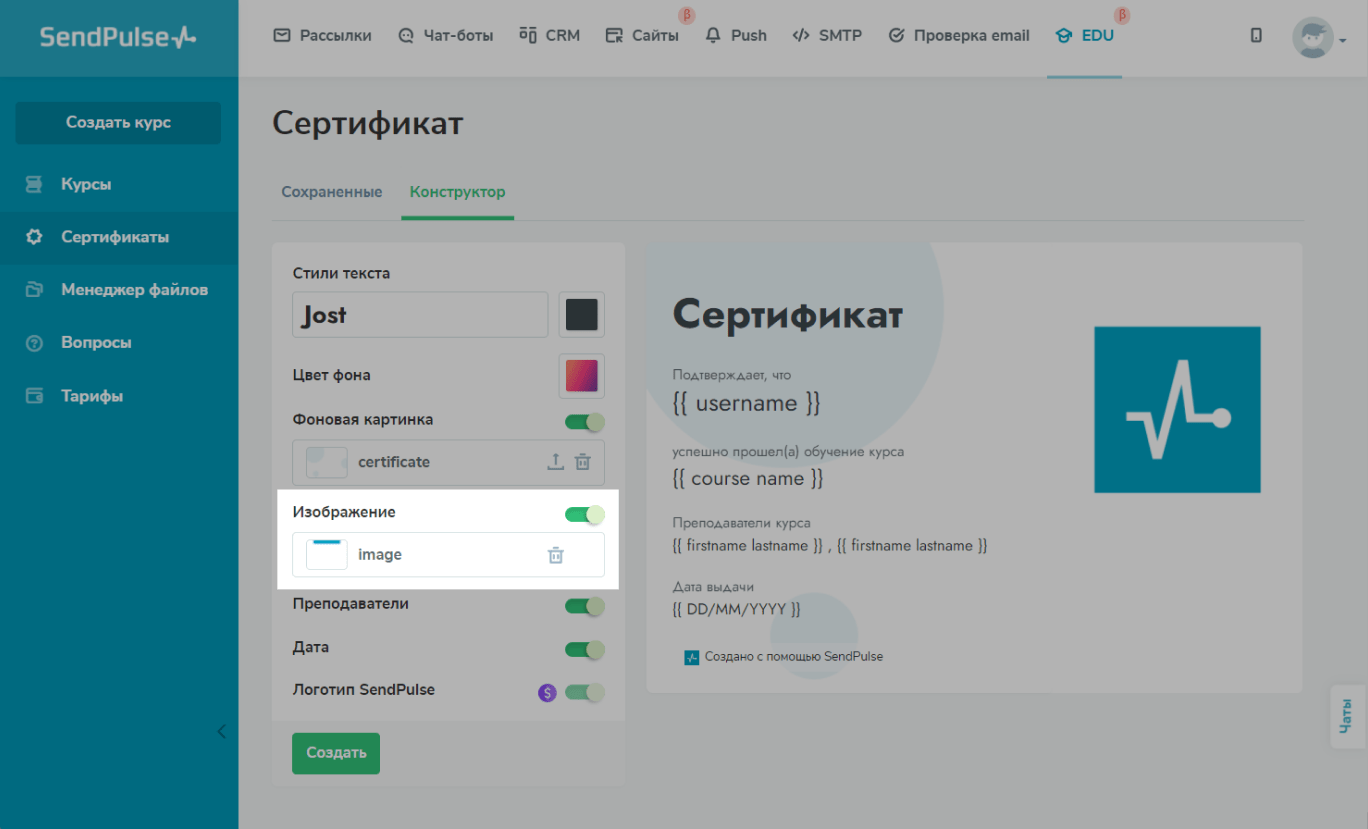Click the {{ course name }} placeholder

point(748,479)
